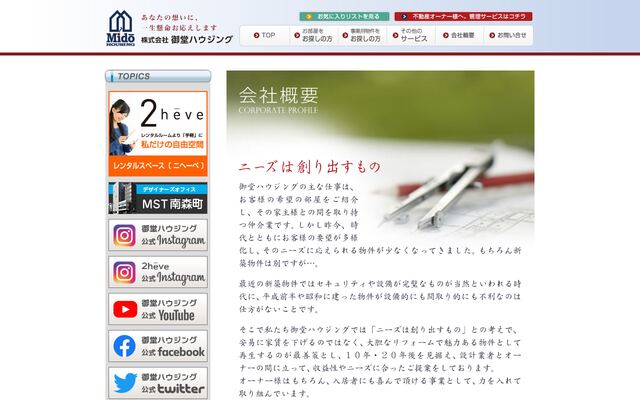640x400 pixels.
Task: Click the CORPORATE PROFILE subtitle
Action: coord(278,110)
